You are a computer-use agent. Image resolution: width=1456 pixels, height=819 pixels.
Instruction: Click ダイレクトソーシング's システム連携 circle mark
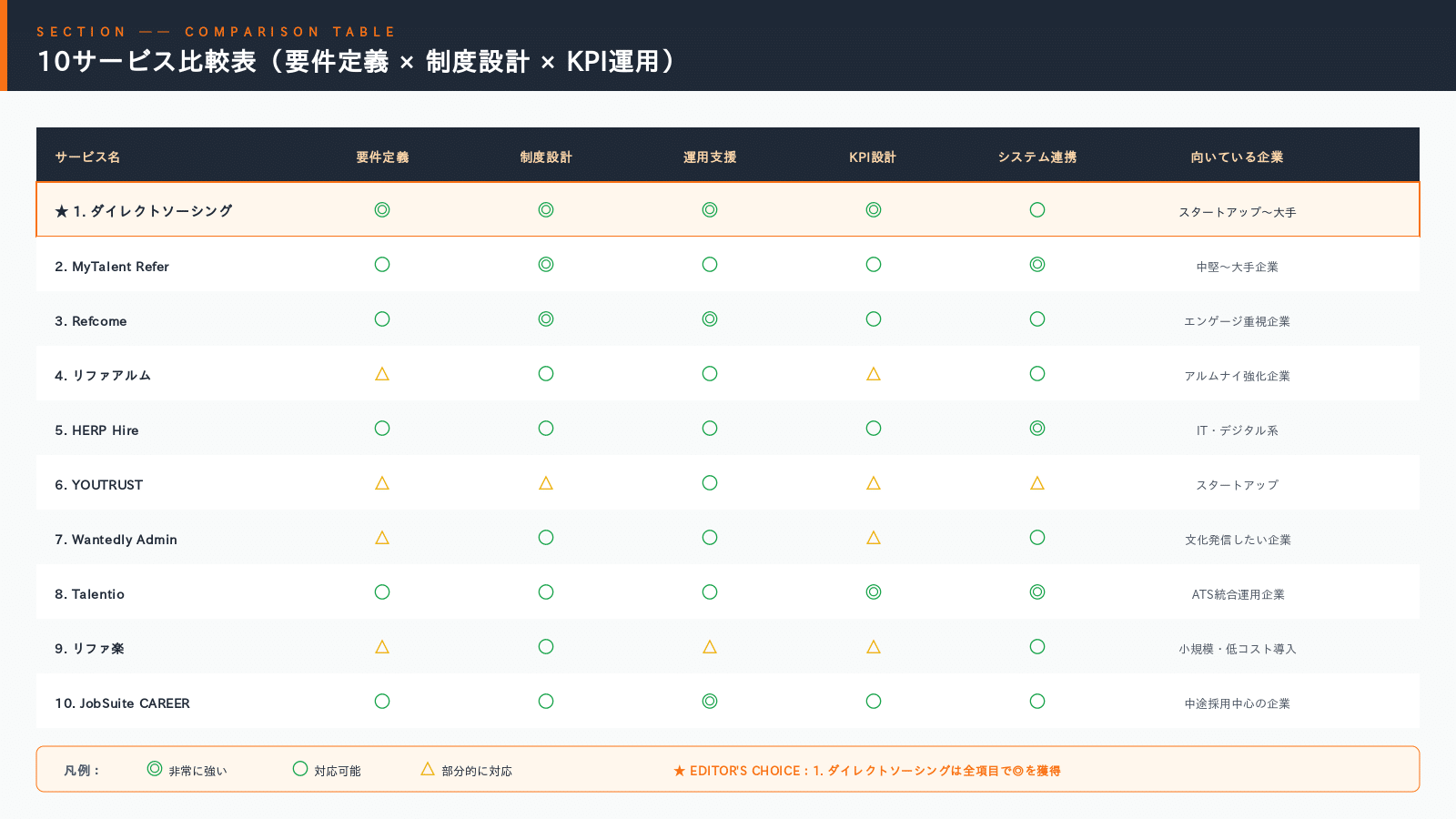point(1037,210)
